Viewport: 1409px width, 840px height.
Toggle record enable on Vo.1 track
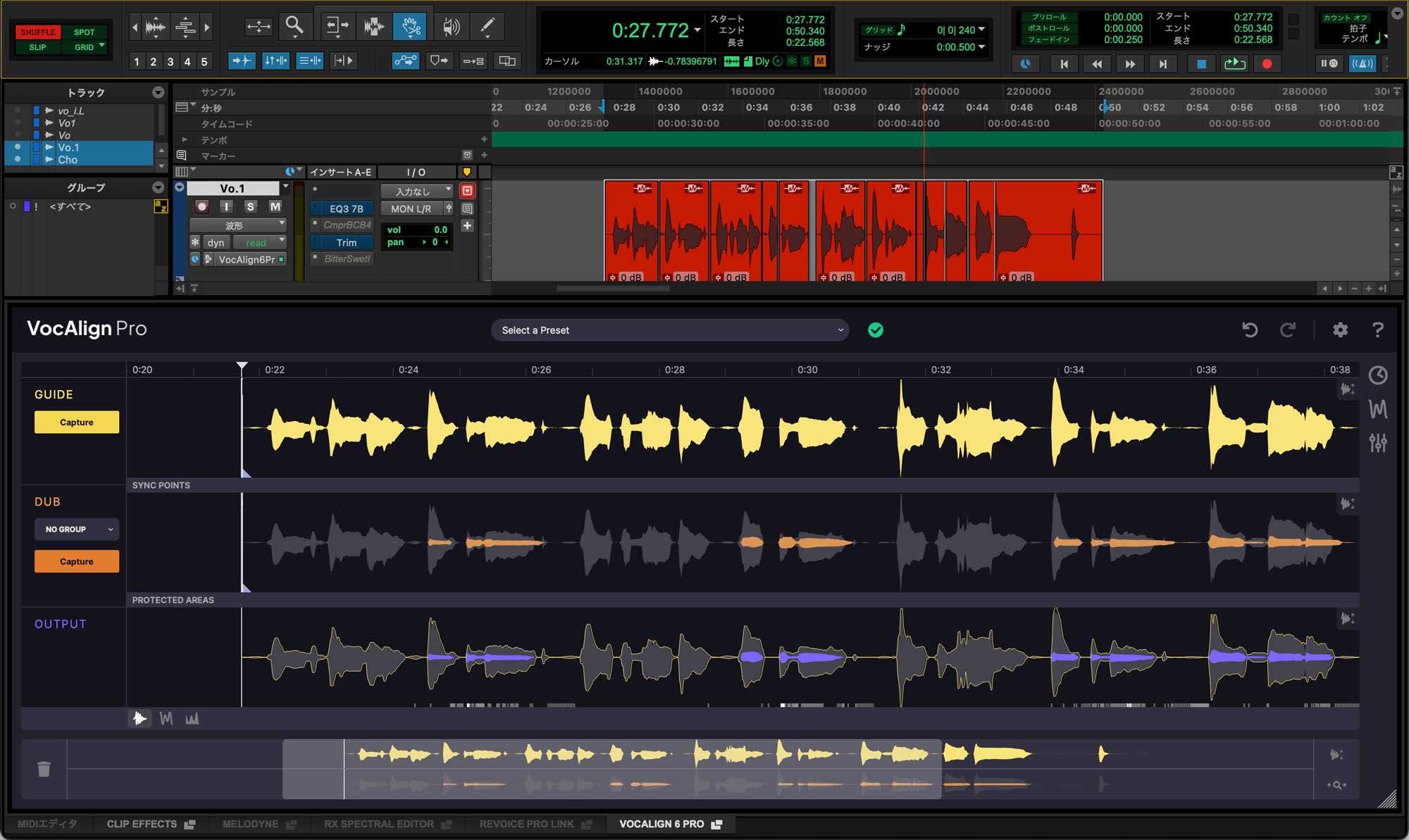(202, 206)
